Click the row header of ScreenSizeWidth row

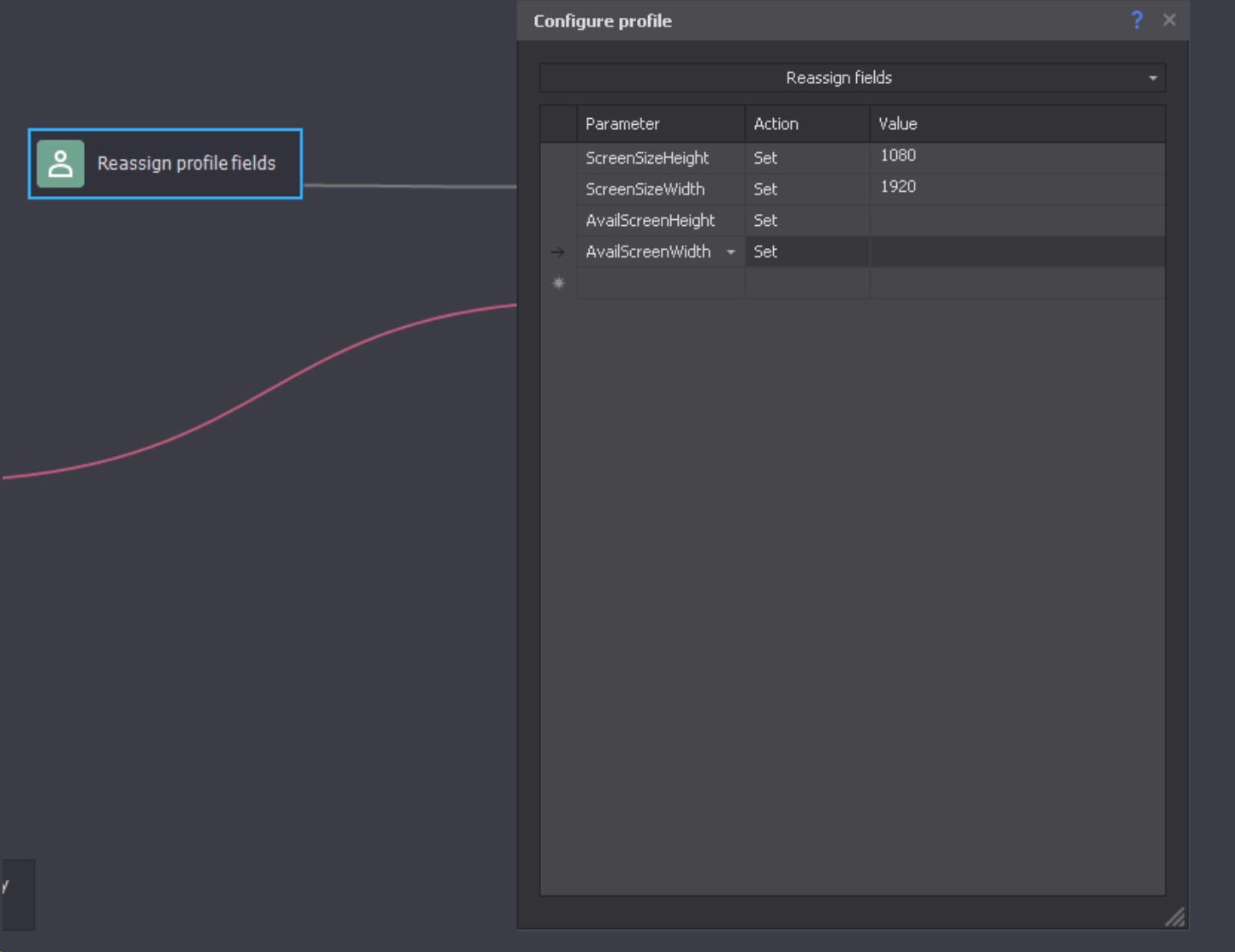[558, 189]
